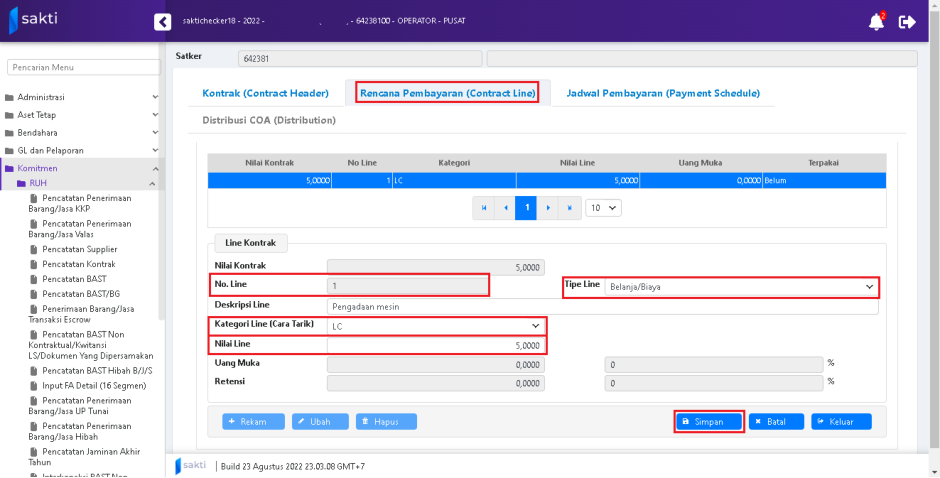Click the next page arrow

(548, 207)
